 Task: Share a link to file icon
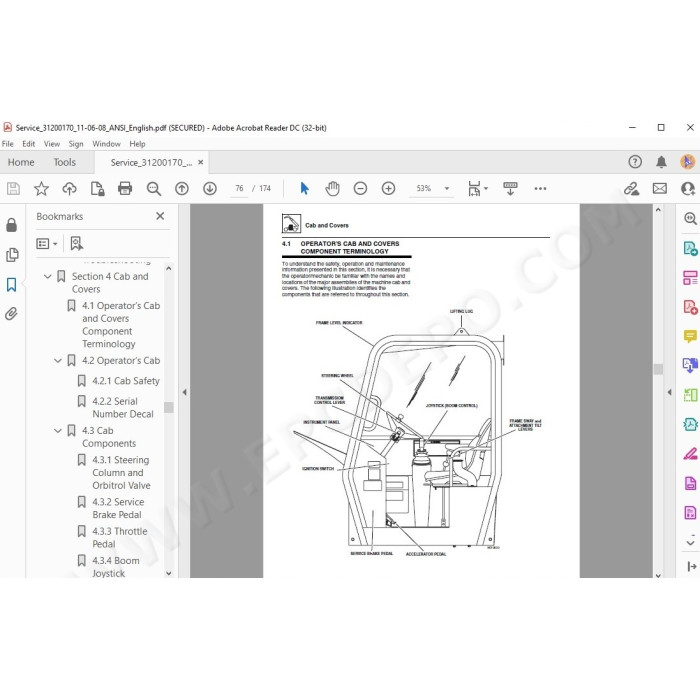(632, 188)
